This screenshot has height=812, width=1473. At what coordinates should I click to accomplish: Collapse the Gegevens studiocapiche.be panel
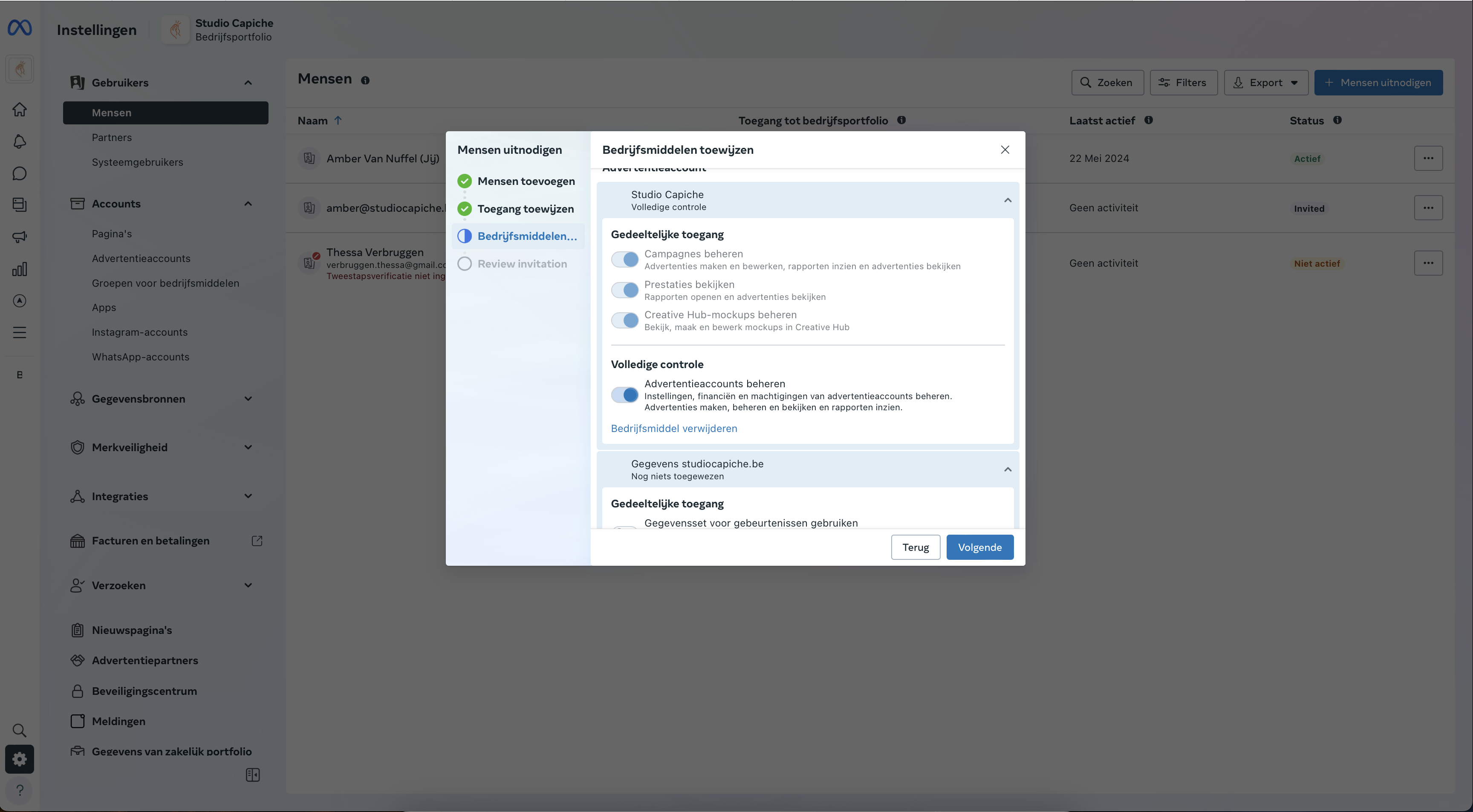(x=1008, y=469)
